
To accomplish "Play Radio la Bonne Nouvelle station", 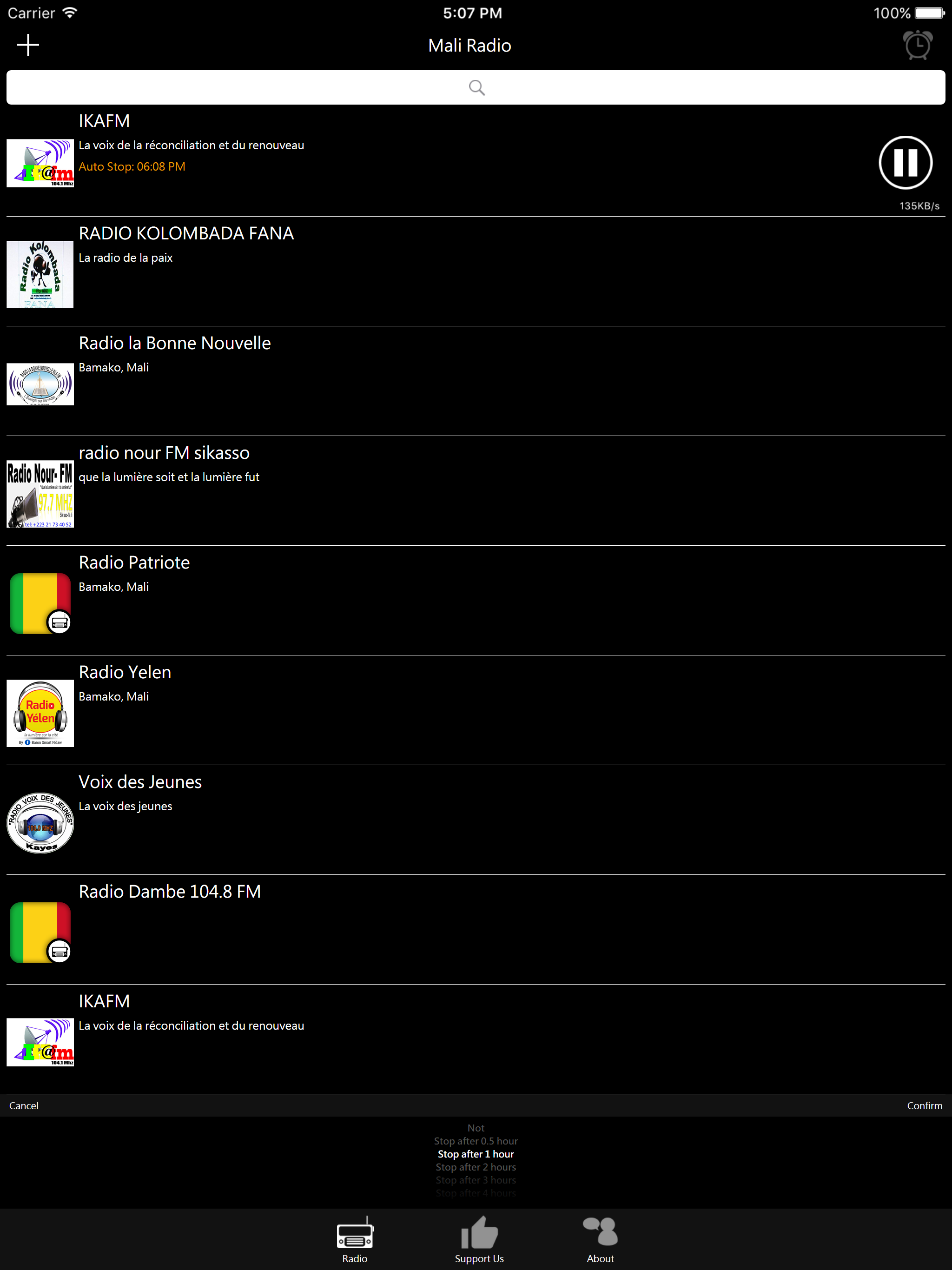I will tap(476, 381).
